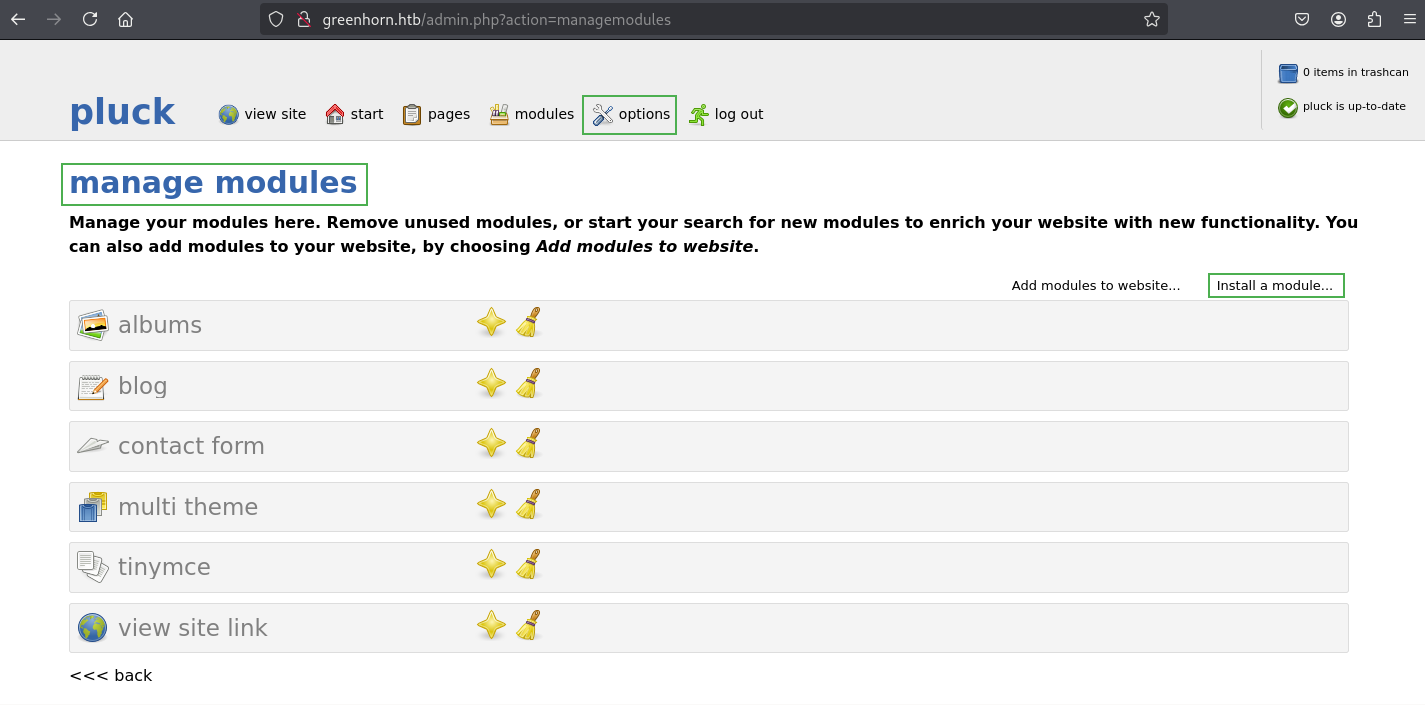1425x705 pixels.
Task: Click the URL address bar
Action: [713, 19]
